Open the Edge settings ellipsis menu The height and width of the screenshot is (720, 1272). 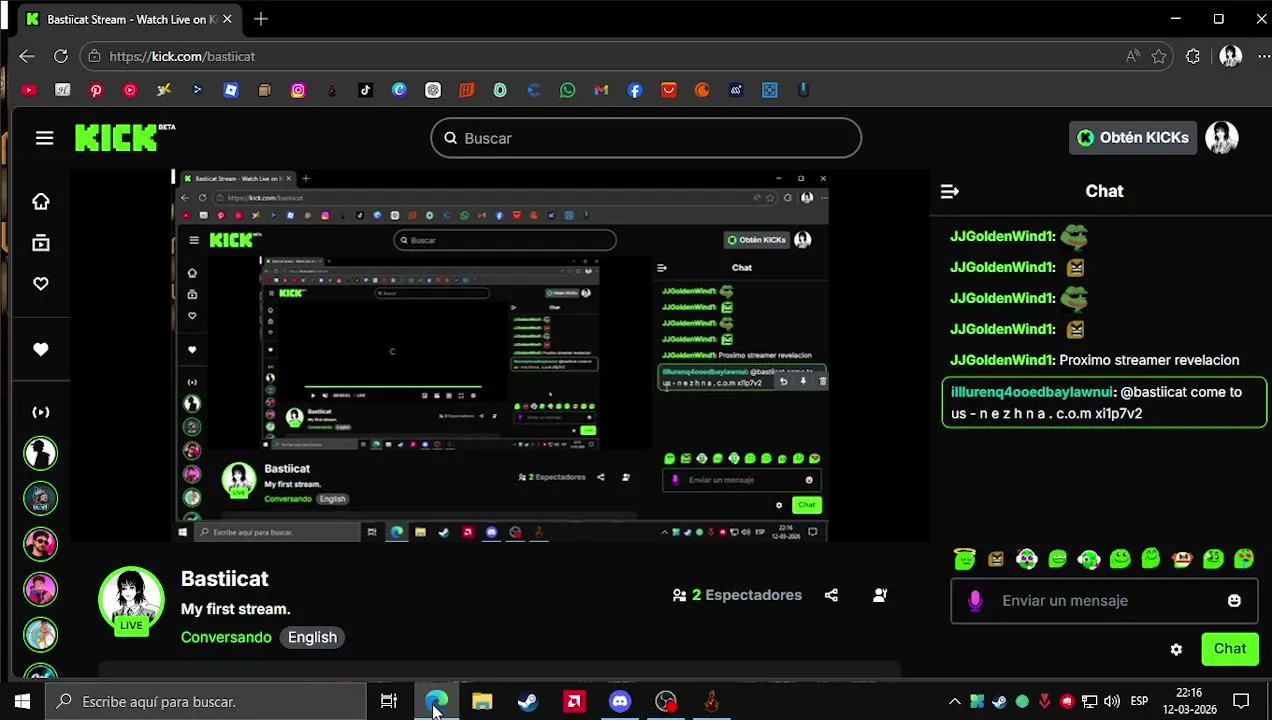point(1262,57)
